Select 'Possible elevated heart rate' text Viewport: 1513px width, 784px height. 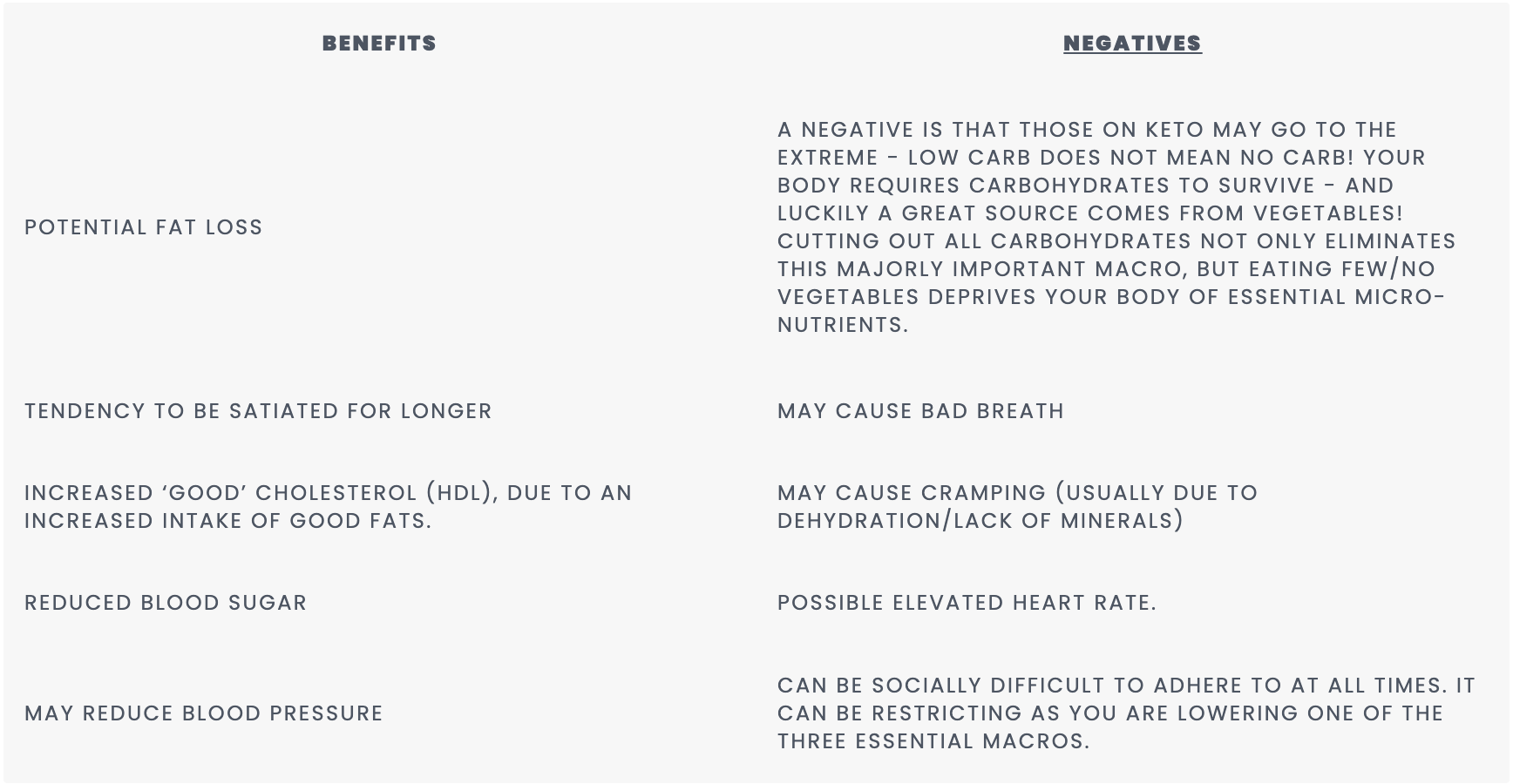tap(967, 603)
